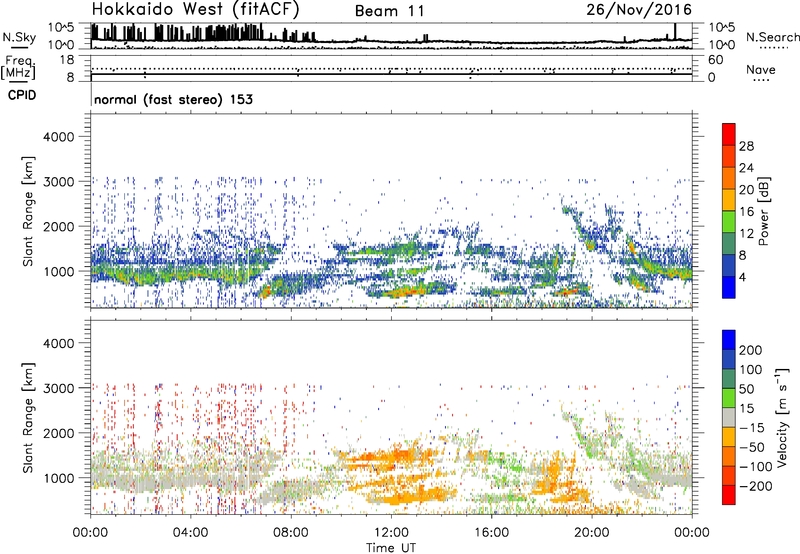The height and width of the screenshot is (554, 800).
Task: Click the "24" label on Power color bar
Action: coord(746,168)
